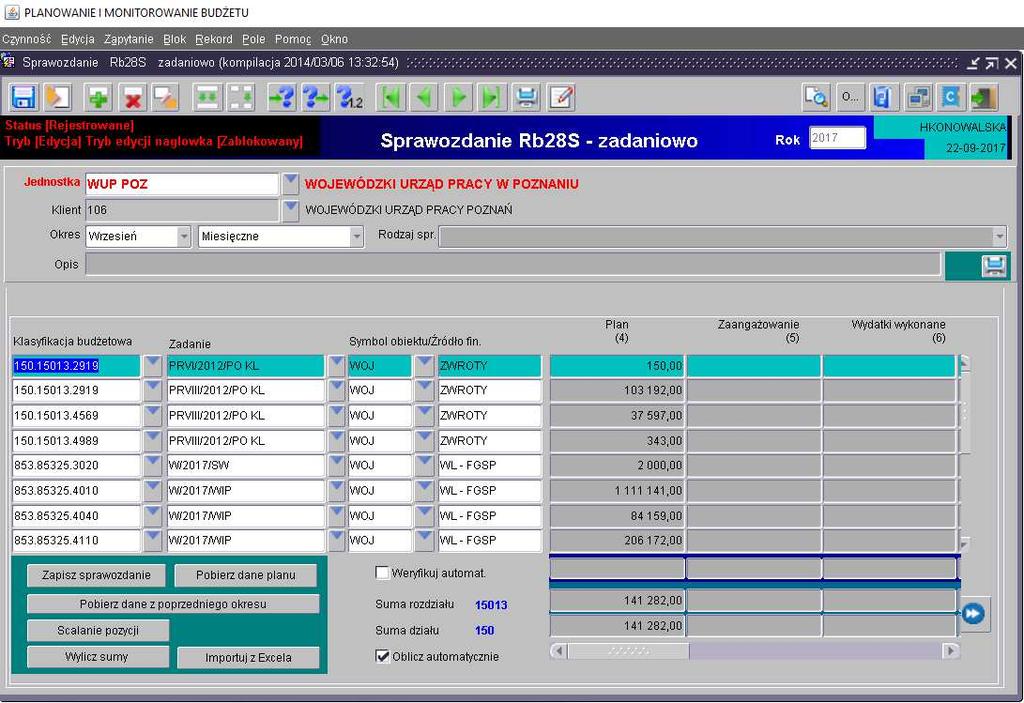
Task: Click the arrow-into-question-mark query icon
Action: click(282, 98)
